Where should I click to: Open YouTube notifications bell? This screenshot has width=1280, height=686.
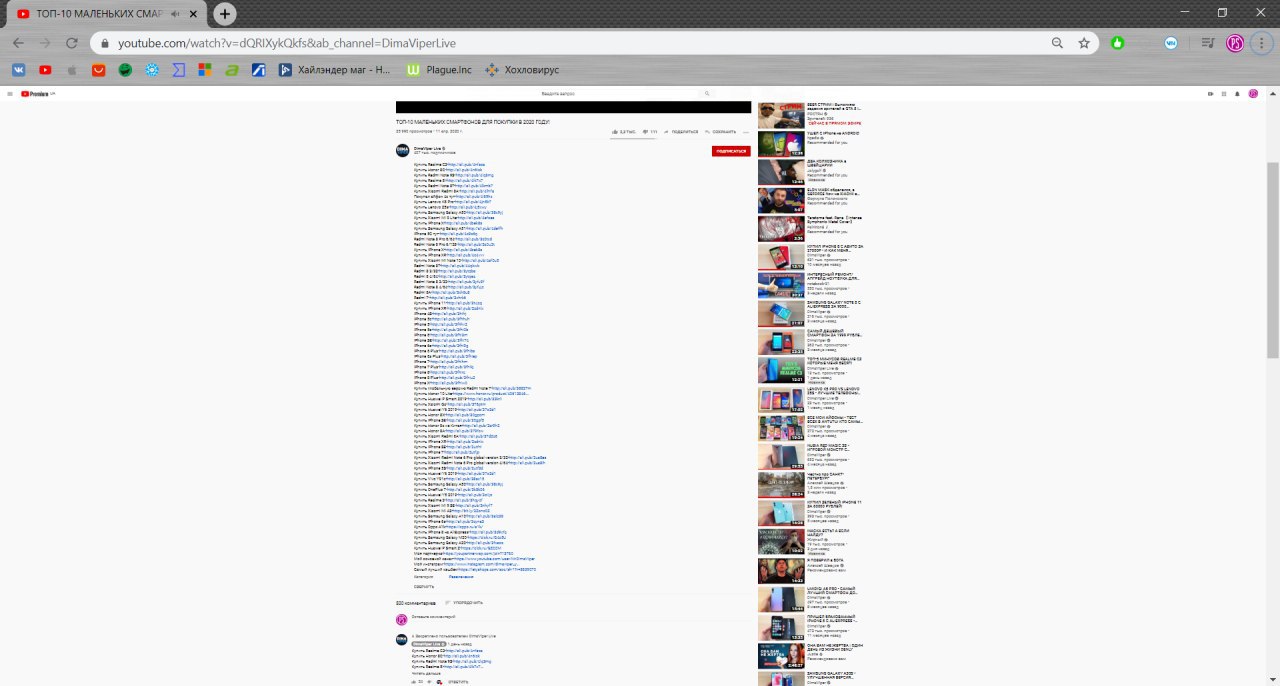coord(1239,93)
